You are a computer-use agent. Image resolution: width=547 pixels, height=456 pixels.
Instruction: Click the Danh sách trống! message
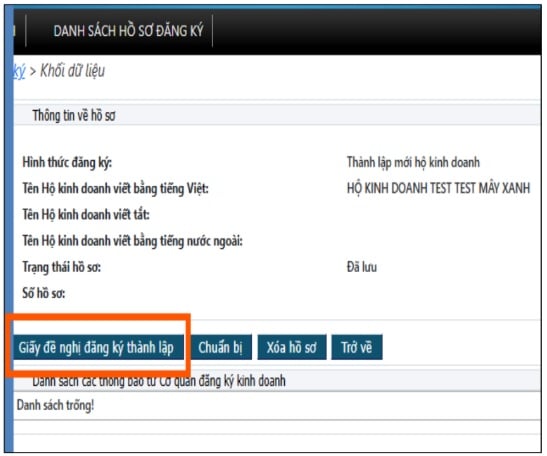pos(55,405)
